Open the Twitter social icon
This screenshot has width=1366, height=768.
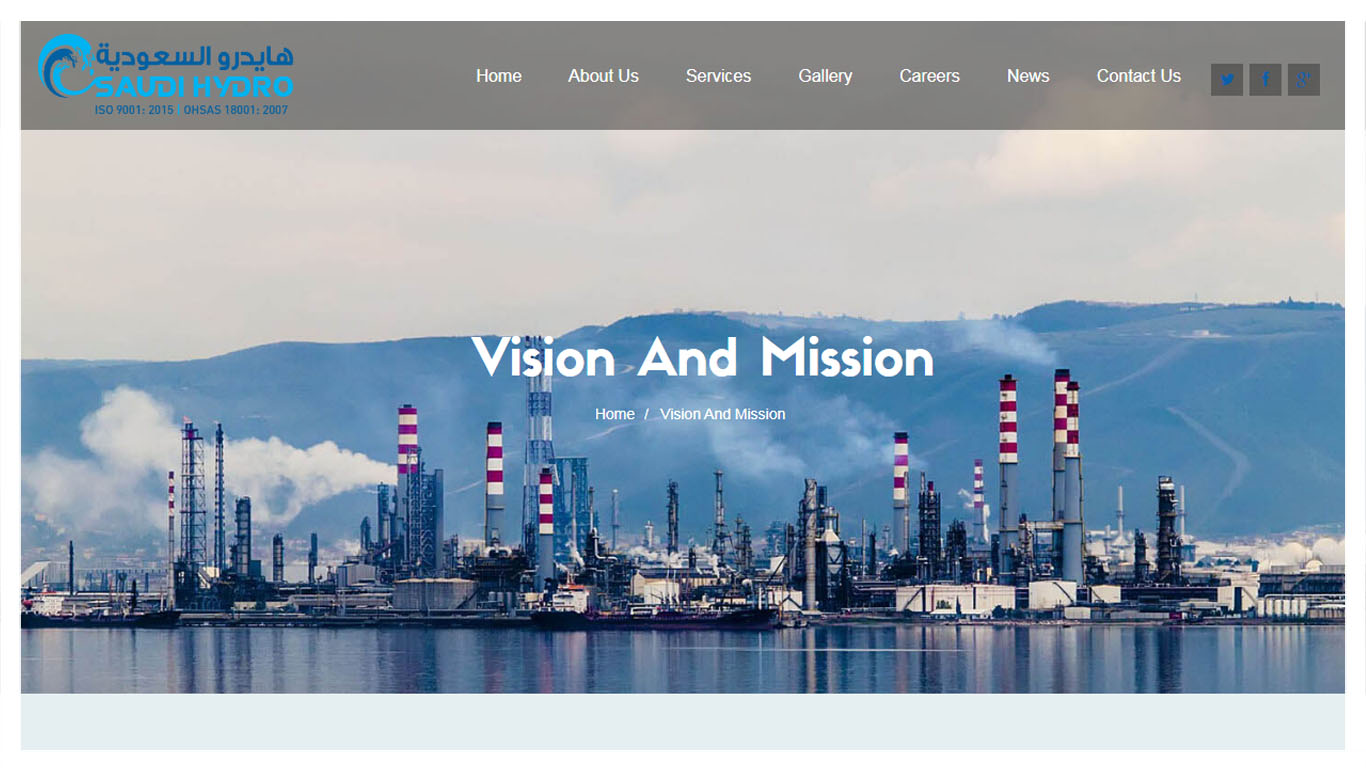click(x=1227, y=79)
